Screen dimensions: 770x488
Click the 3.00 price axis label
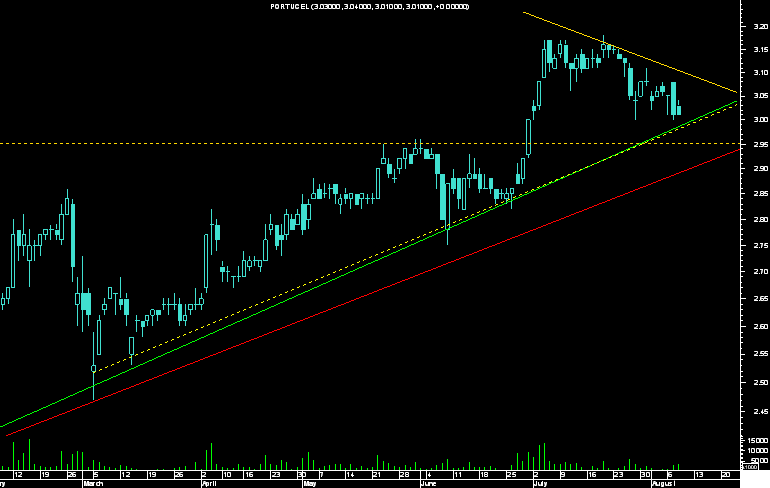761,120
